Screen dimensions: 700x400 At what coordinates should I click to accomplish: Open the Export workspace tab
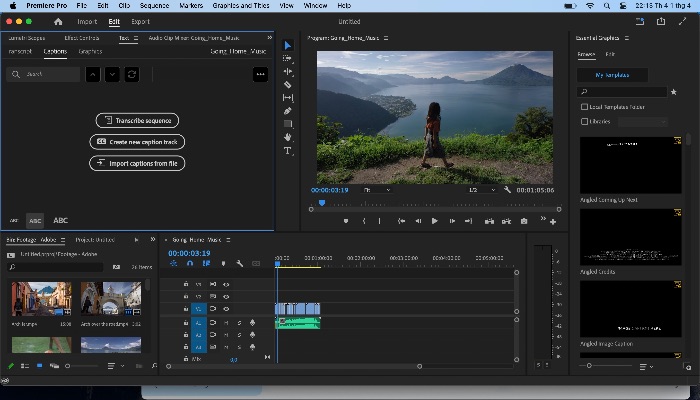(140, 21)
